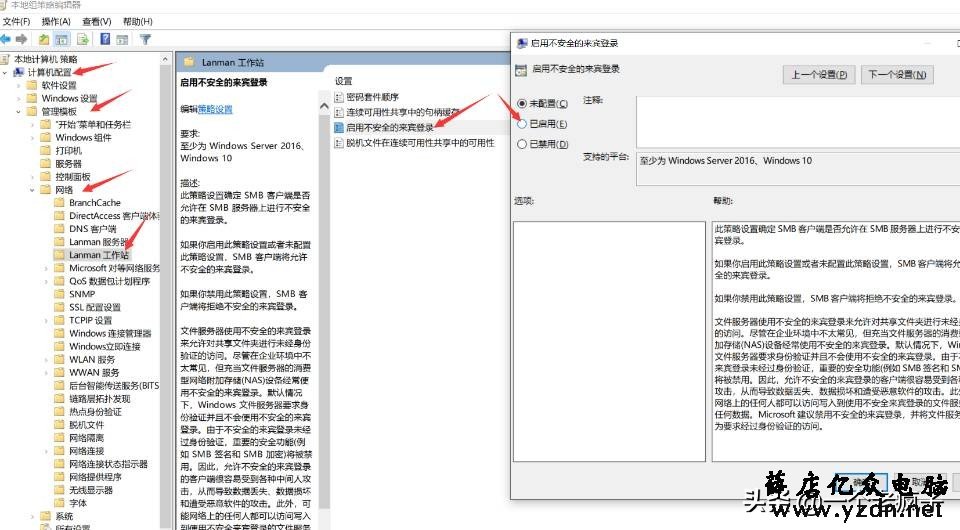Select WLAN 服务 in the tree
Screen dimensions: 960x530
[x=92, y=359]
